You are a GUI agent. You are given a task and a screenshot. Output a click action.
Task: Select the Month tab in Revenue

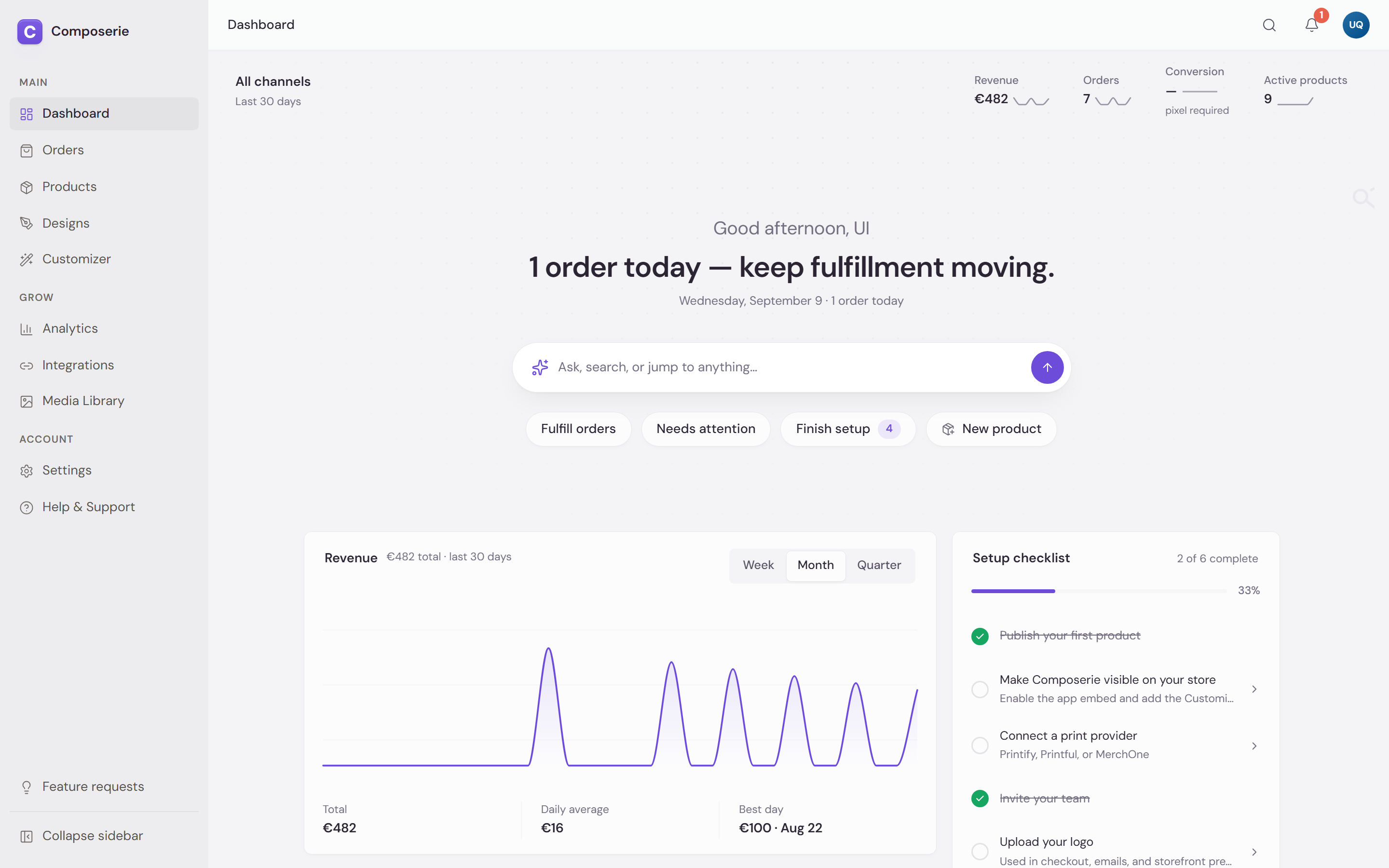[816, 566]
